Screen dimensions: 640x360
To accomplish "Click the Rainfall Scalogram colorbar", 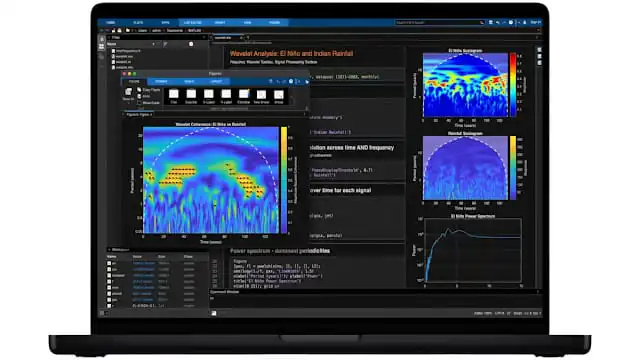I will pyautogui.click(x=513, y=168).
